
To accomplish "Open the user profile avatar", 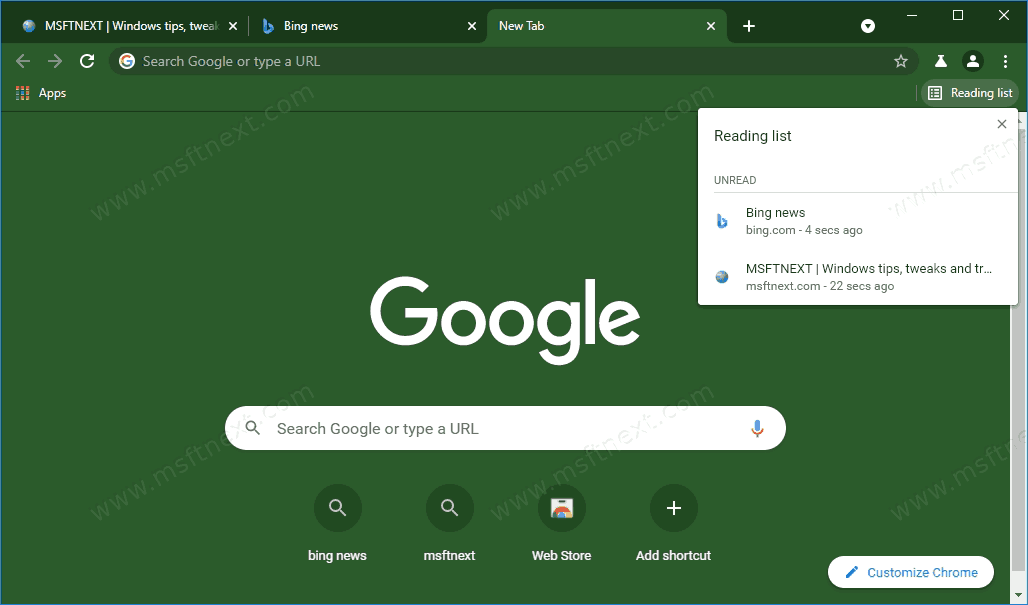I will (973, 61).
